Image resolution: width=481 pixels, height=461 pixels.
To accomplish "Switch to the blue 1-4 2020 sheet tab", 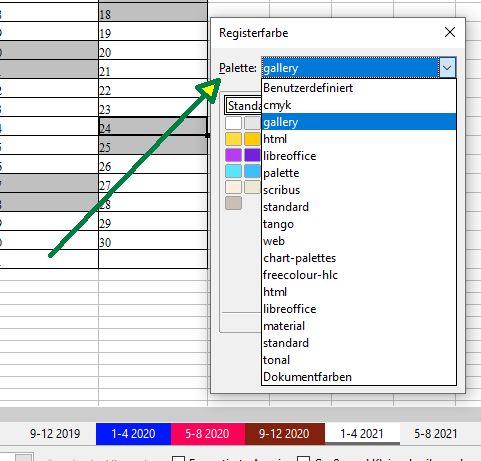I will 133,434.
